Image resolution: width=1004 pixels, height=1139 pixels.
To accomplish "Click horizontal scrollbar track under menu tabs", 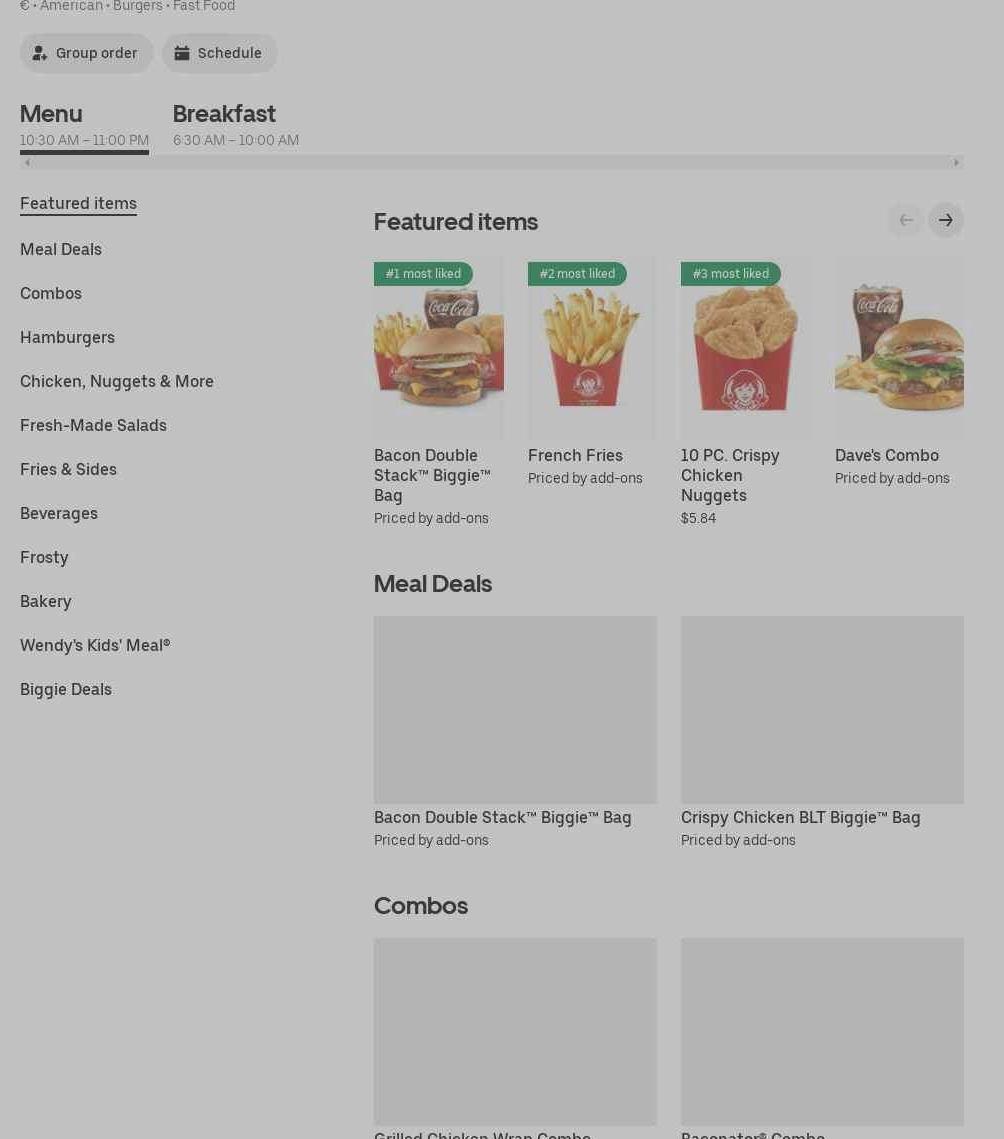I will pyautogui.click(x=491, y=163).
